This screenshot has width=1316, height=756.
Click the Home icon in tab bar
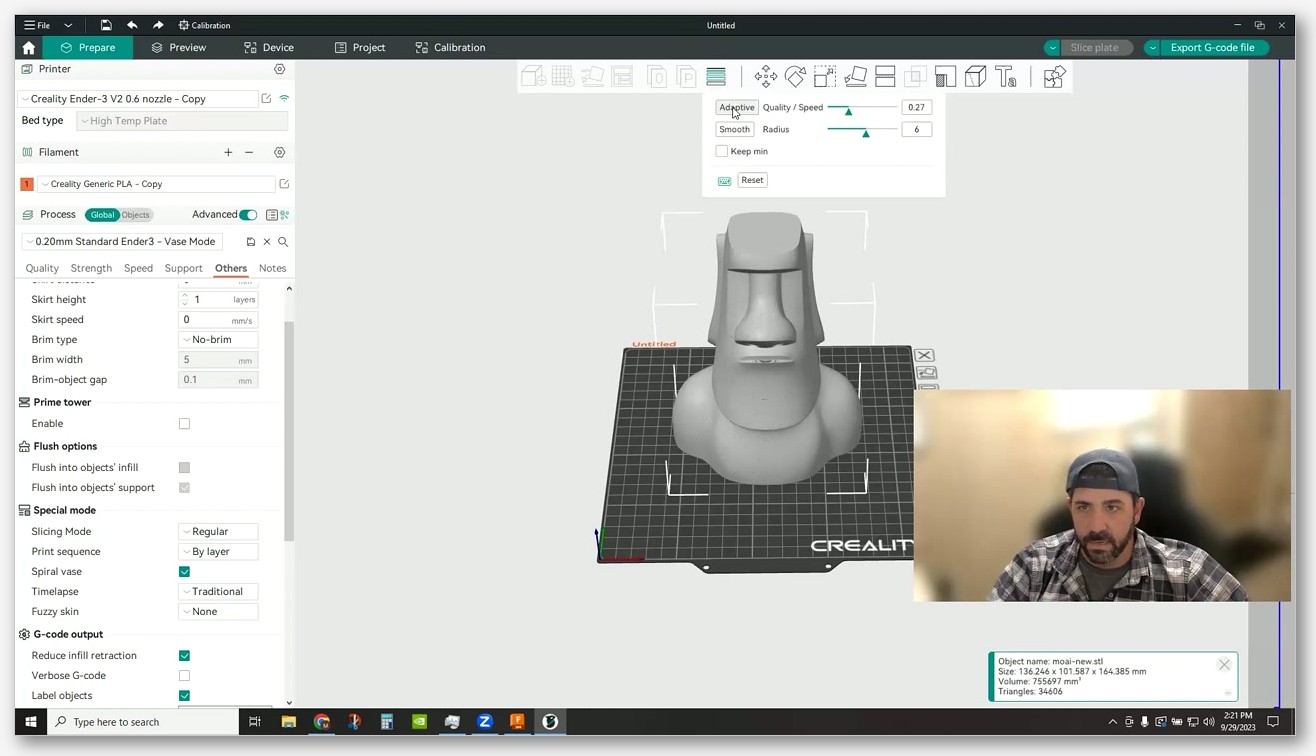29,47
